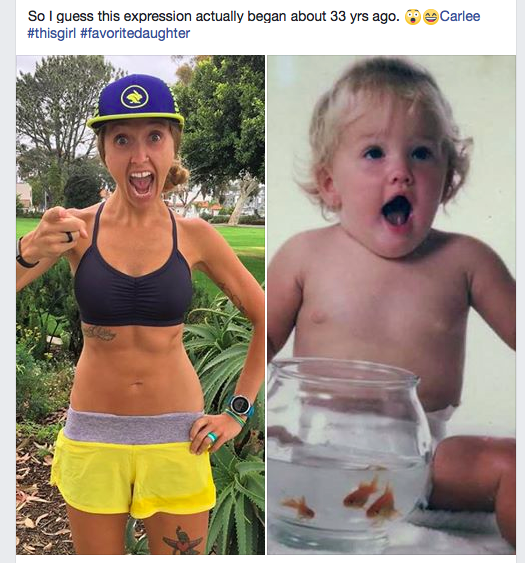
Task: Click the yellow running shorts
Action: [134, 475]
